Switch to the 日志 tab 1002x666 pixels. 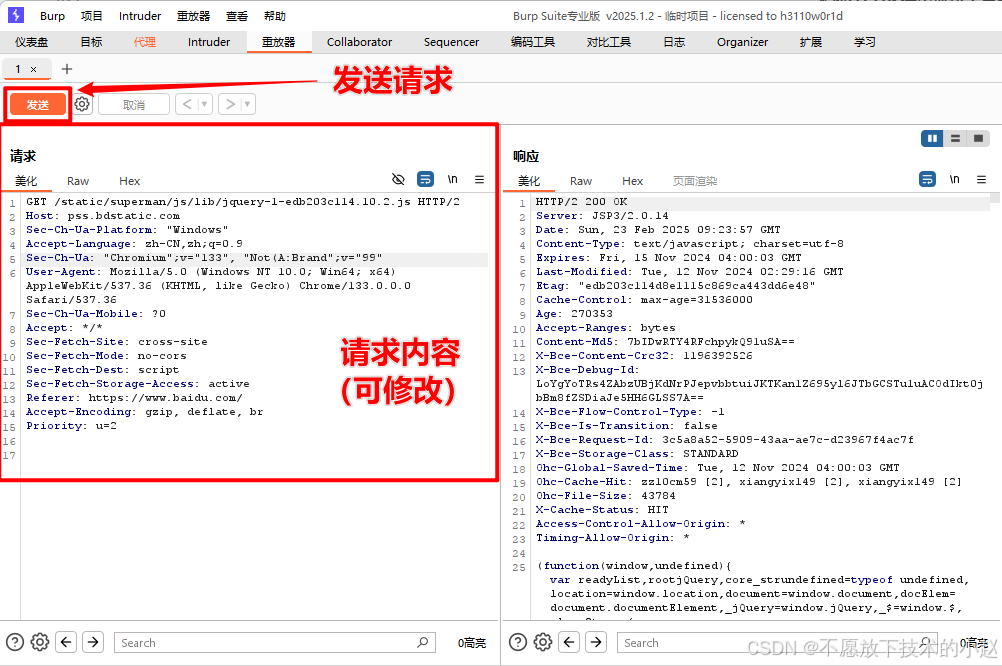coord(674,42)
